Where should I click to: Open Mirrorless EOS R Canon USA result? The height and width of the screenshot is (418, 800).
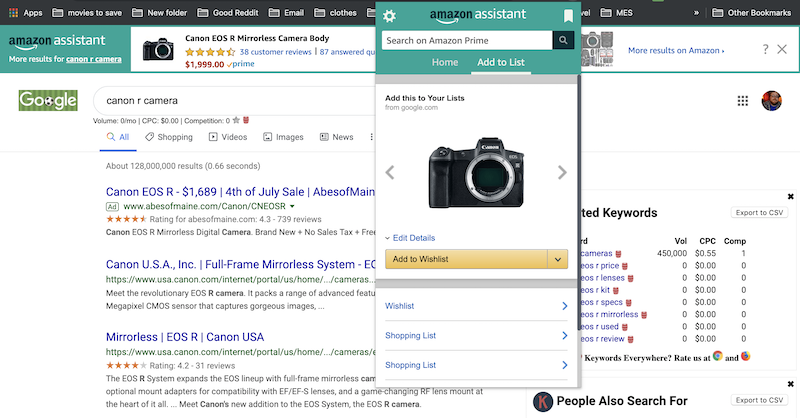tap(185, 337)
